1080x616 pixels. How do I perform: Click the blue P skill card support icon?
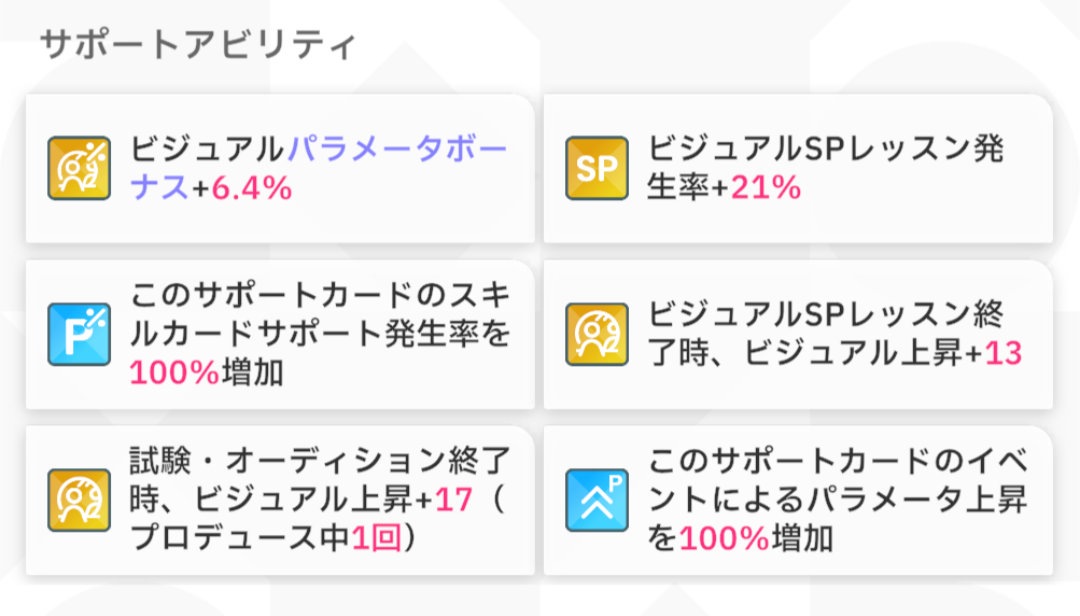click(79, 335)
